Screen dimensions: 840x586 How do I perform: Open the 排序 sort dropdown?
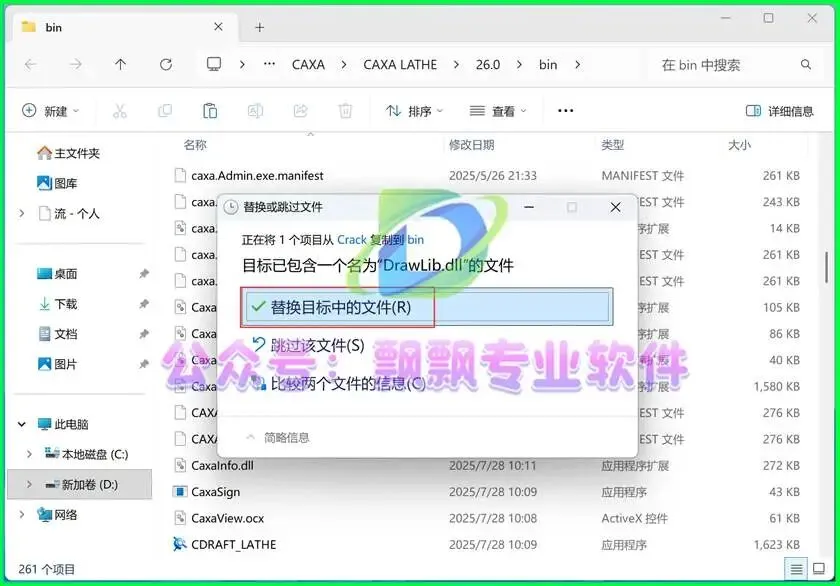414,111
